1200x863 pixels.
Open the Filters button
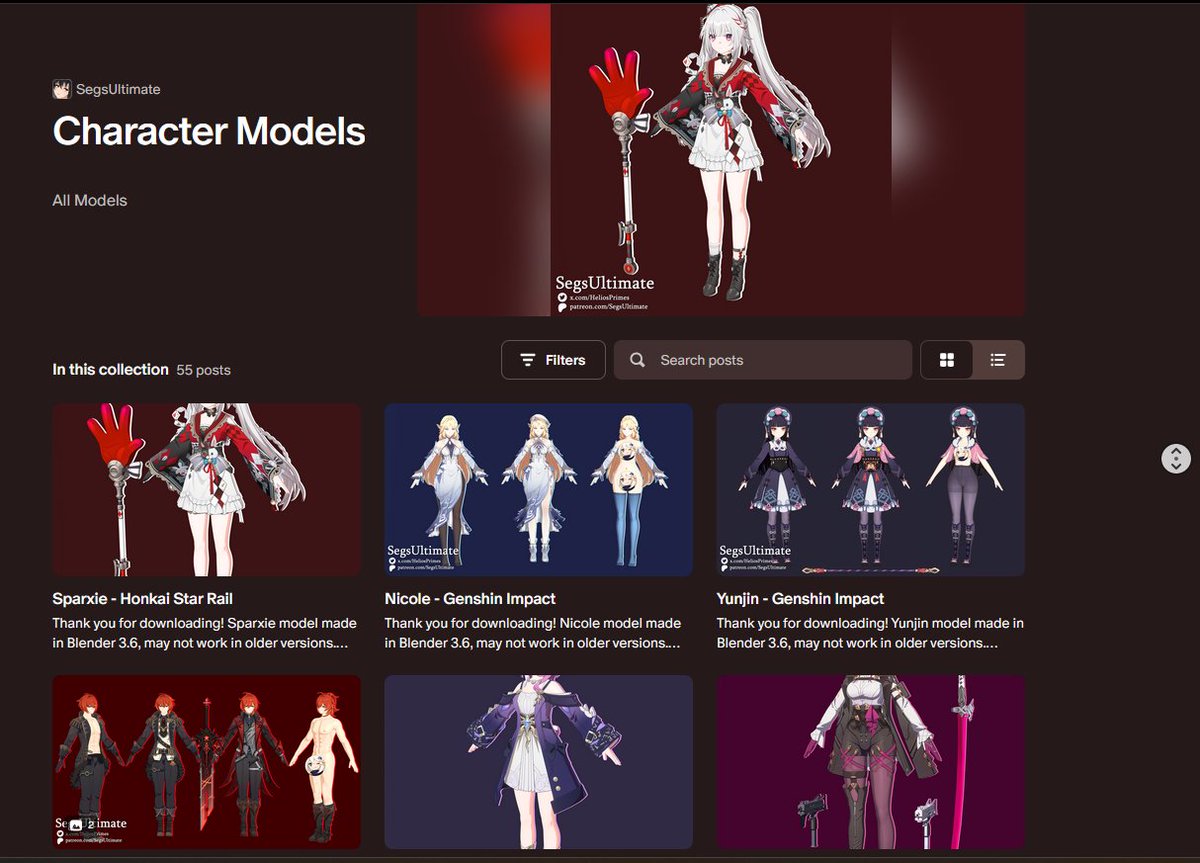(x=553, y=360)
